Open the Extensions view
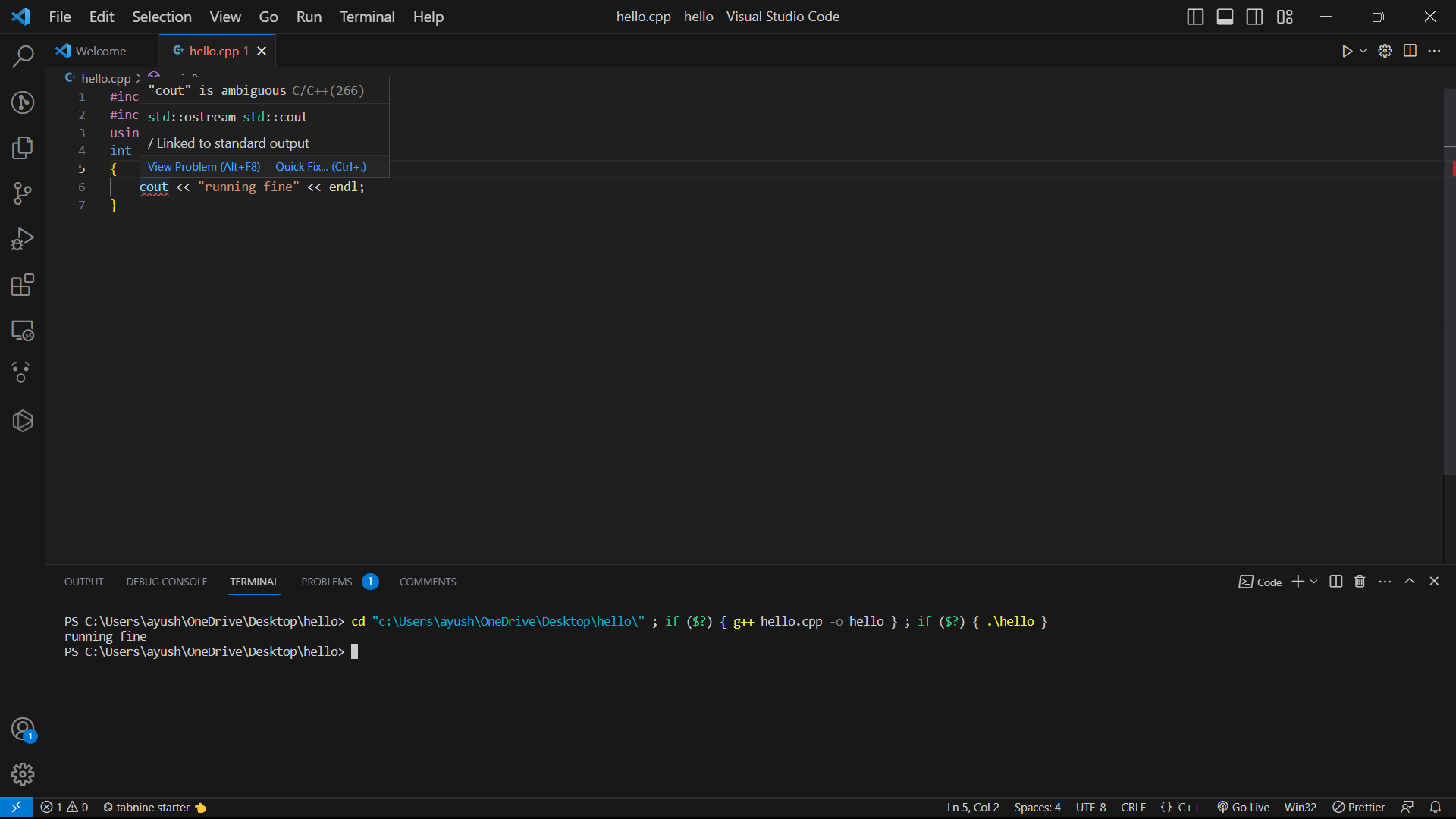The image size is (1456, 819). tap(23, 284)
